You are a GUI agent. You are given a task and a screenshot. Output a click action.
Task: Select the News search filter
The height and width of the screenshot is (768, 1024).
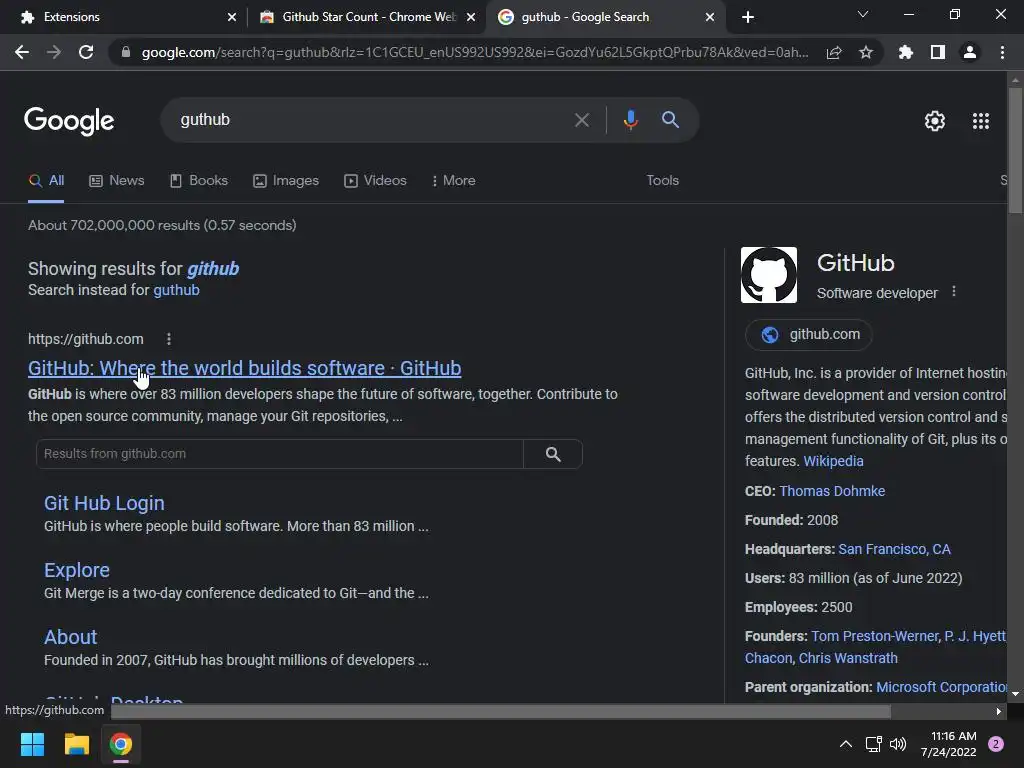click(117, 180)
